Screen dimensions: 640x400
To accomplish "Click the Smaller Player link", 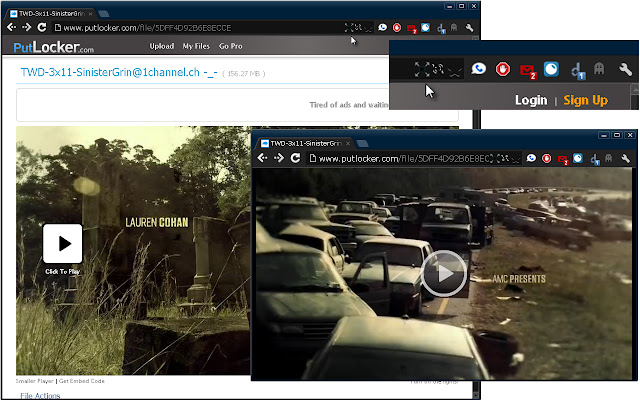I will 35,381.
